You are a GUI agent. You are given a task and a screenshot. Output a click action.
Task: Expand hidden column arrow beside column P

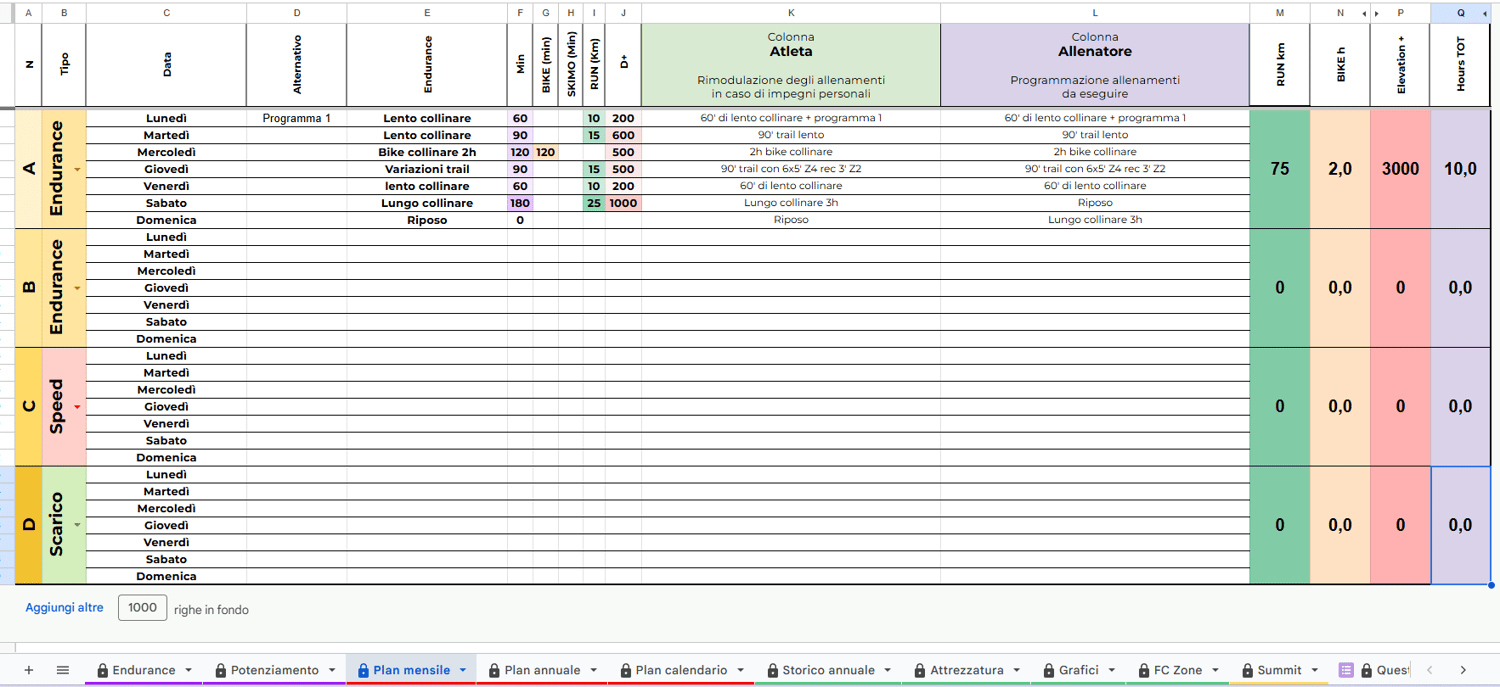(x=1377, y=13)
